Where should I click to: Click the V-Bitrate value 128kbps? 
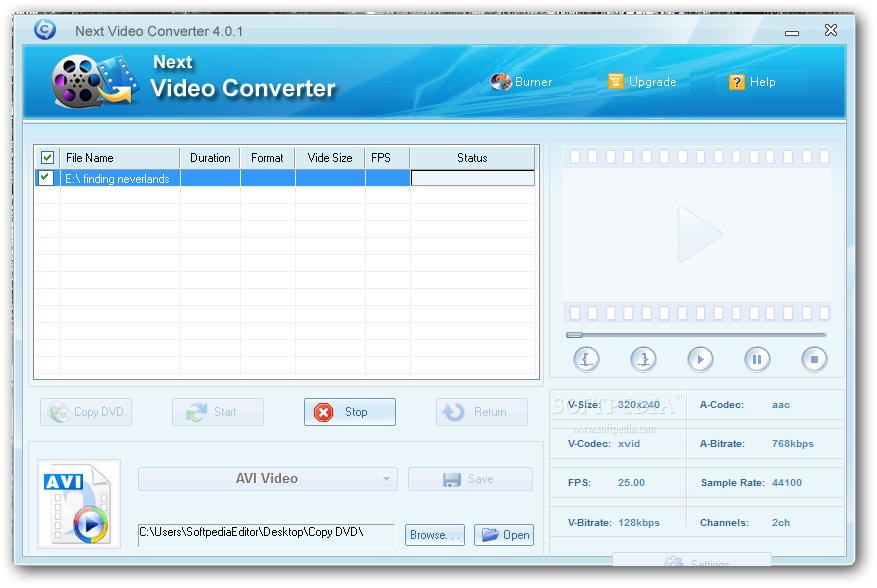tap(639, 523)
